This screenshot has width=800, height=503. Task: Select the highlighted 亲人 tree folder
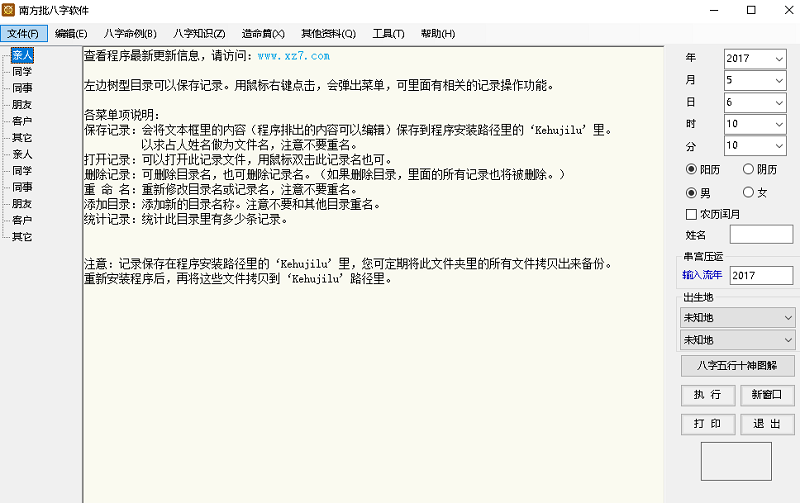pyautogui.click(x=22, y=55)
